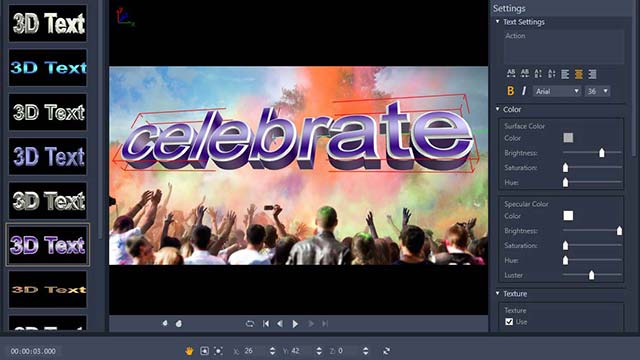Toggle Bold text formatting
640x360 pixels.
[x=510, y=91]
